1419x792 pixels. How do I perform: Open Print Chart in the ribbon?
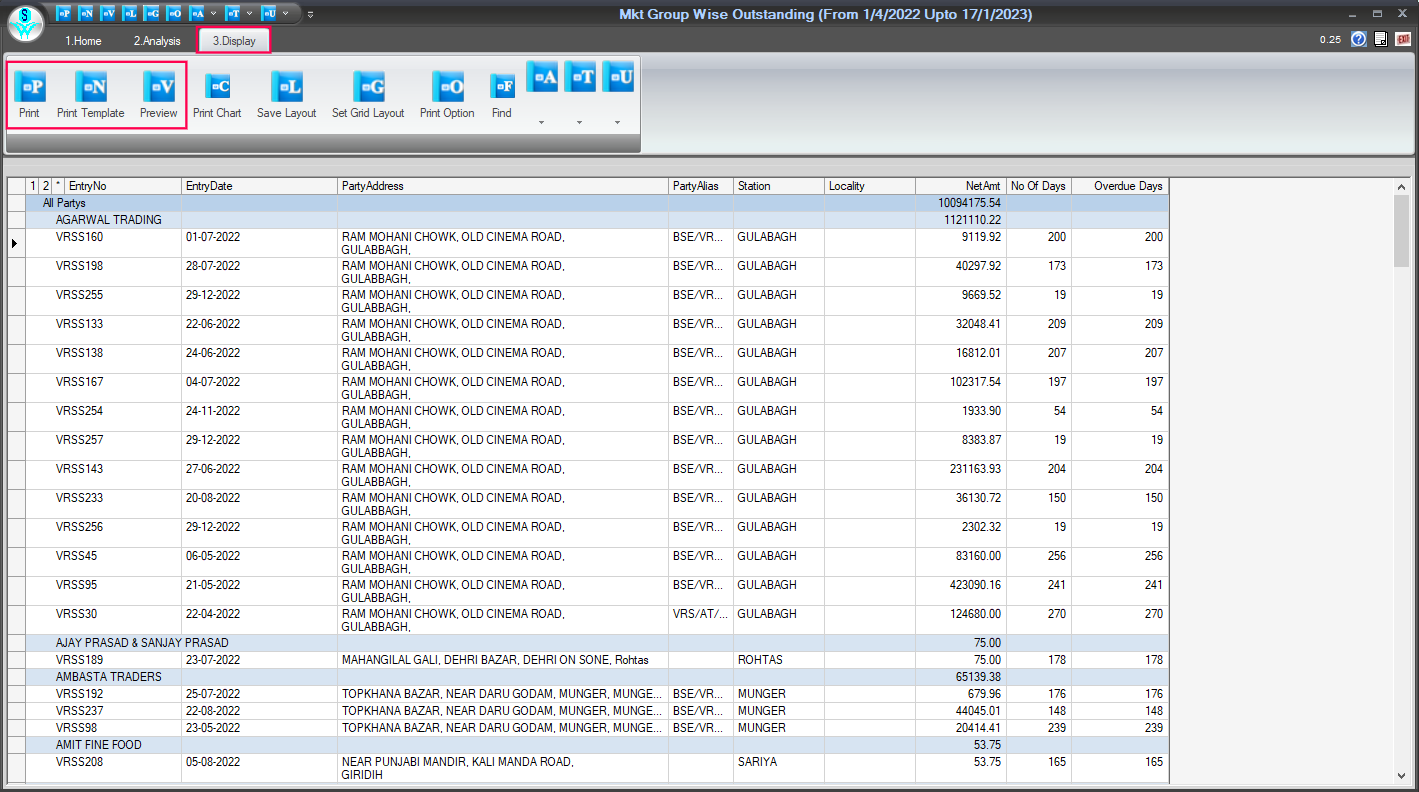(217, 87)
